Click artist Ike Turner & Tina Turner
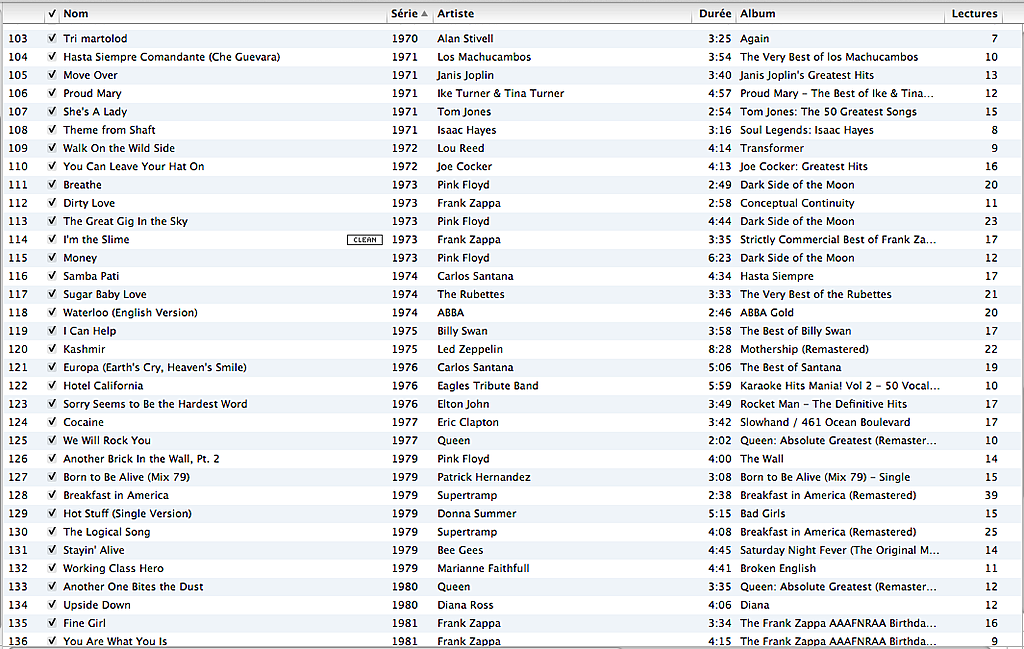 pos(500,93)
